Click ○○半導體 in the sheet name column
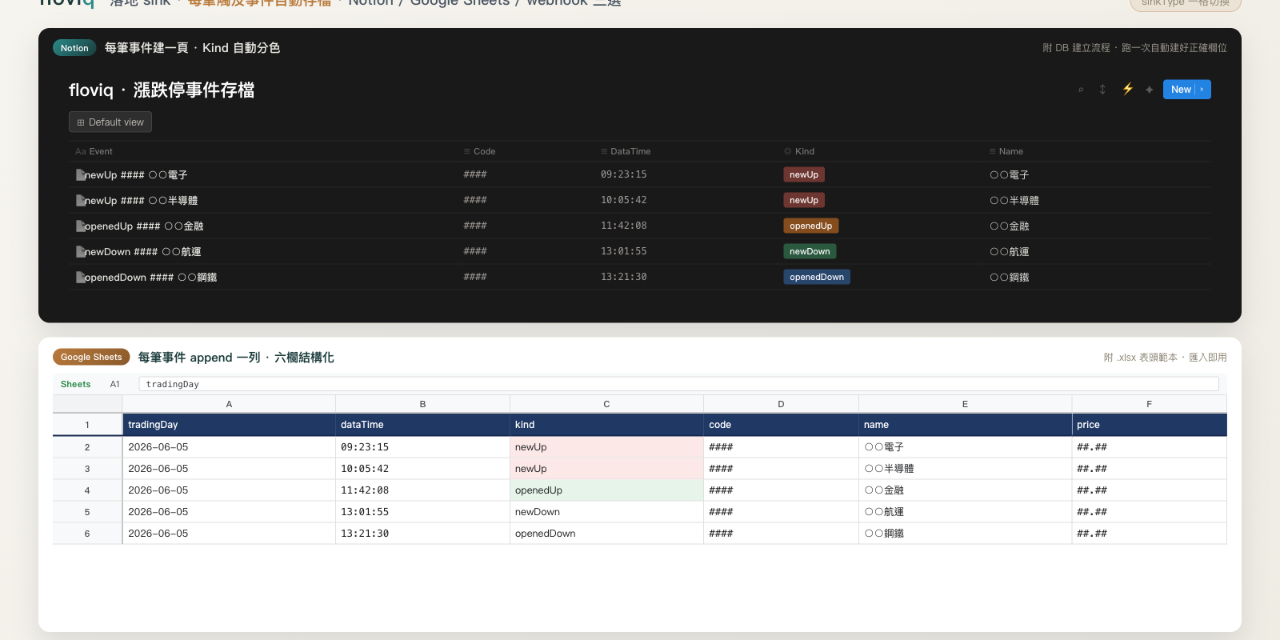The width and height of the screenshot is (1280, 640). (x=965, y=469)
